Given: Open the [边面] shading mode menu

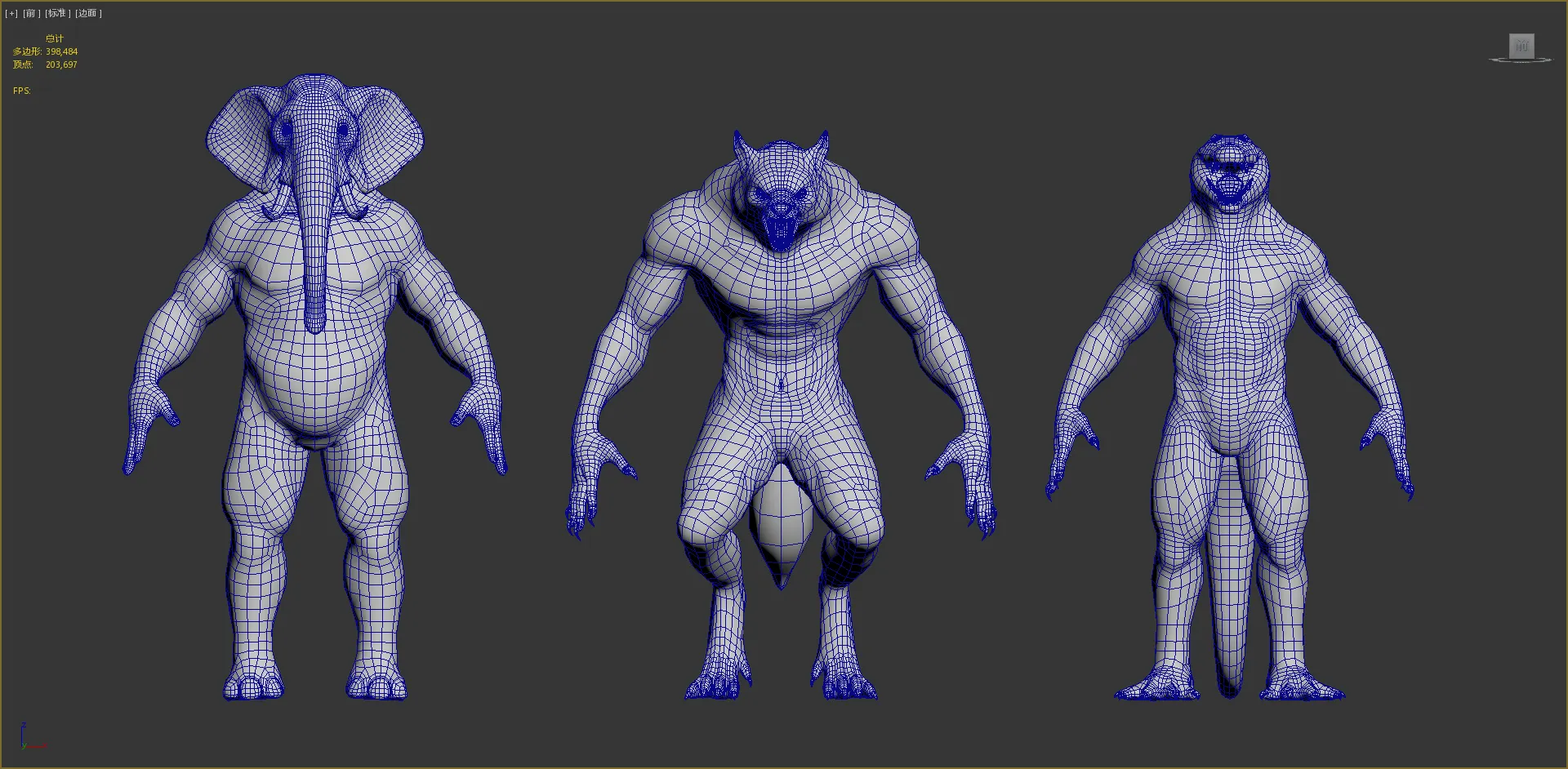Looking at the screenshot, I should tap(88, 13).
